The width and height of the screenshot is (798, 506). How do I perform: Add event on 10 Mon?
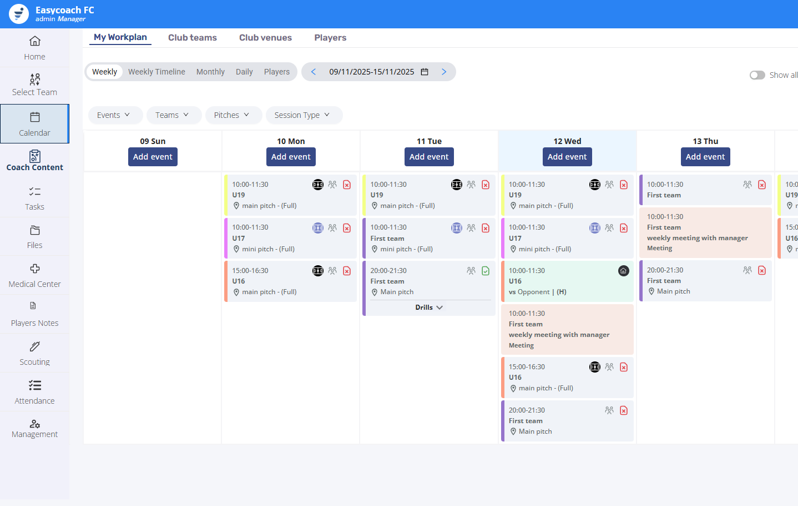click(x=291, y=157)
